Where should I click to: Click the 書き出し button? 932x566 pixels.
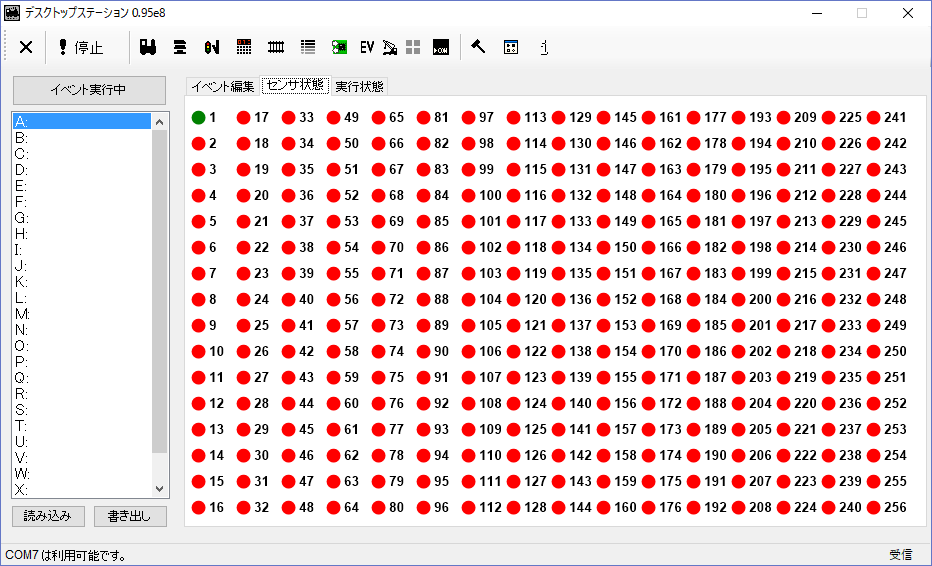coord(130,516)
